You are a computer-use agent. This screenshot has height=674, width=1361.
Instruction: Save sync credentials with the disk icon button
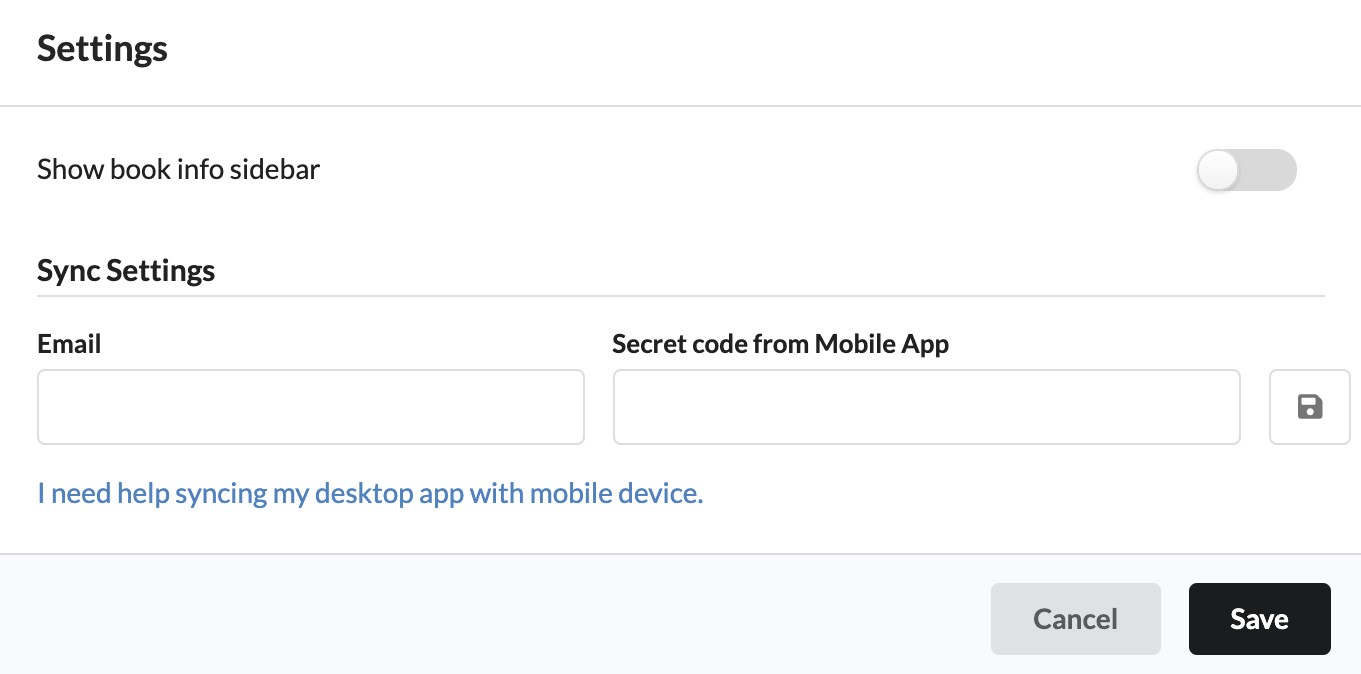1309,407
